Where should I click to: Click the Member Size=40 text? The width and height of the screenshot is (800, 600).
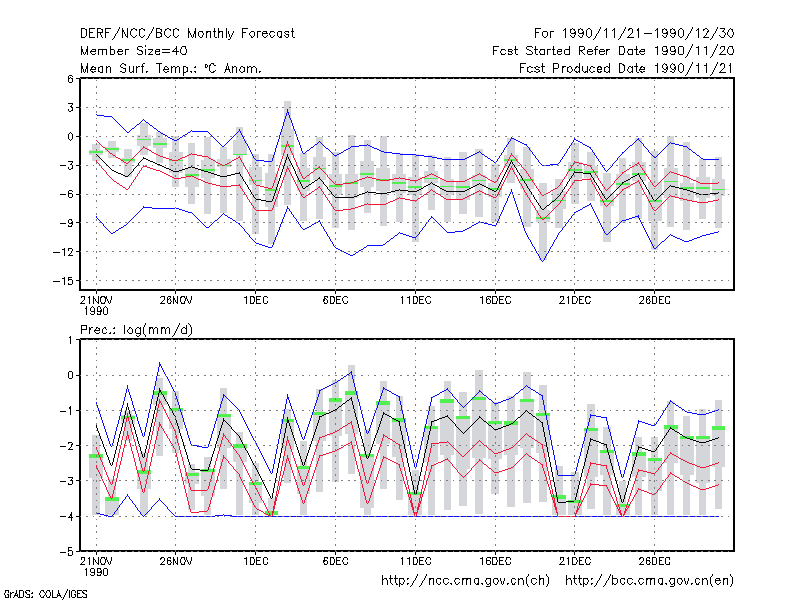134,51
